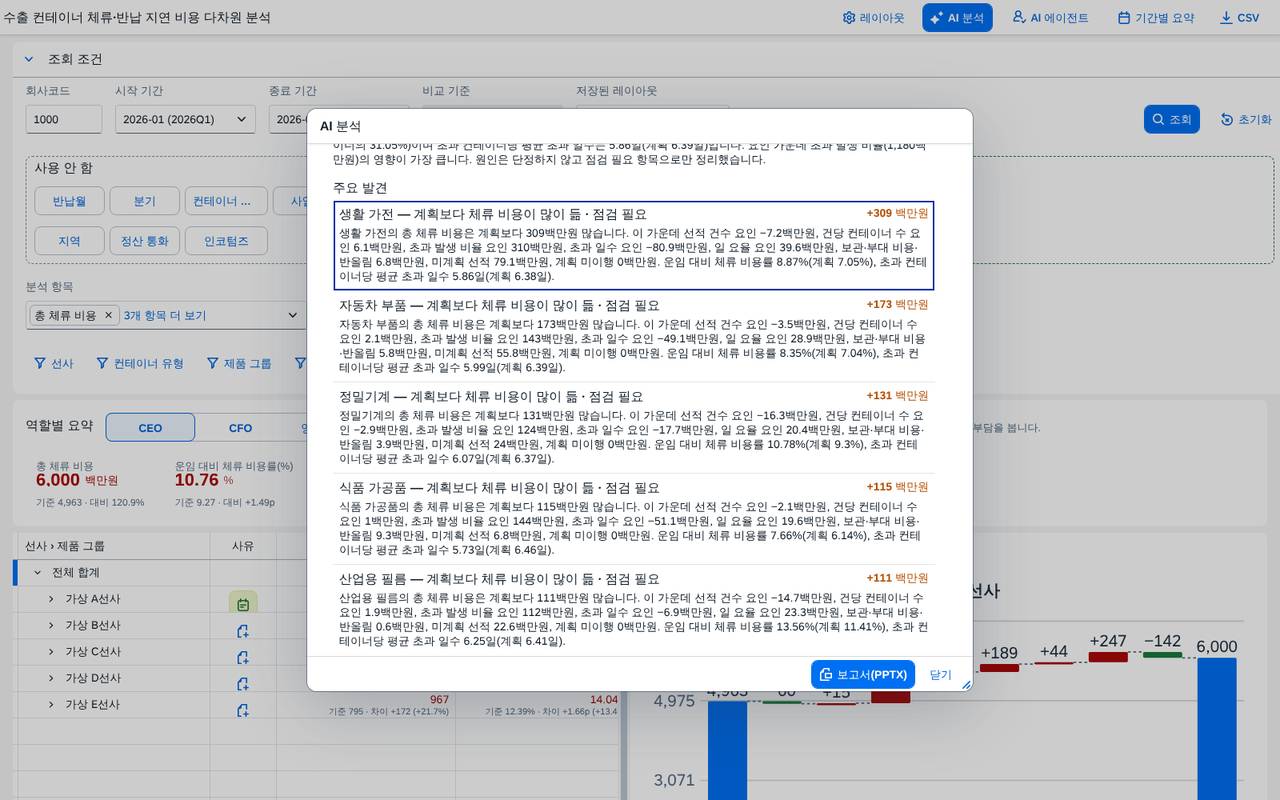Select the 정산 통화 dimension chip

pyautogui.click(x=144, y=241)
